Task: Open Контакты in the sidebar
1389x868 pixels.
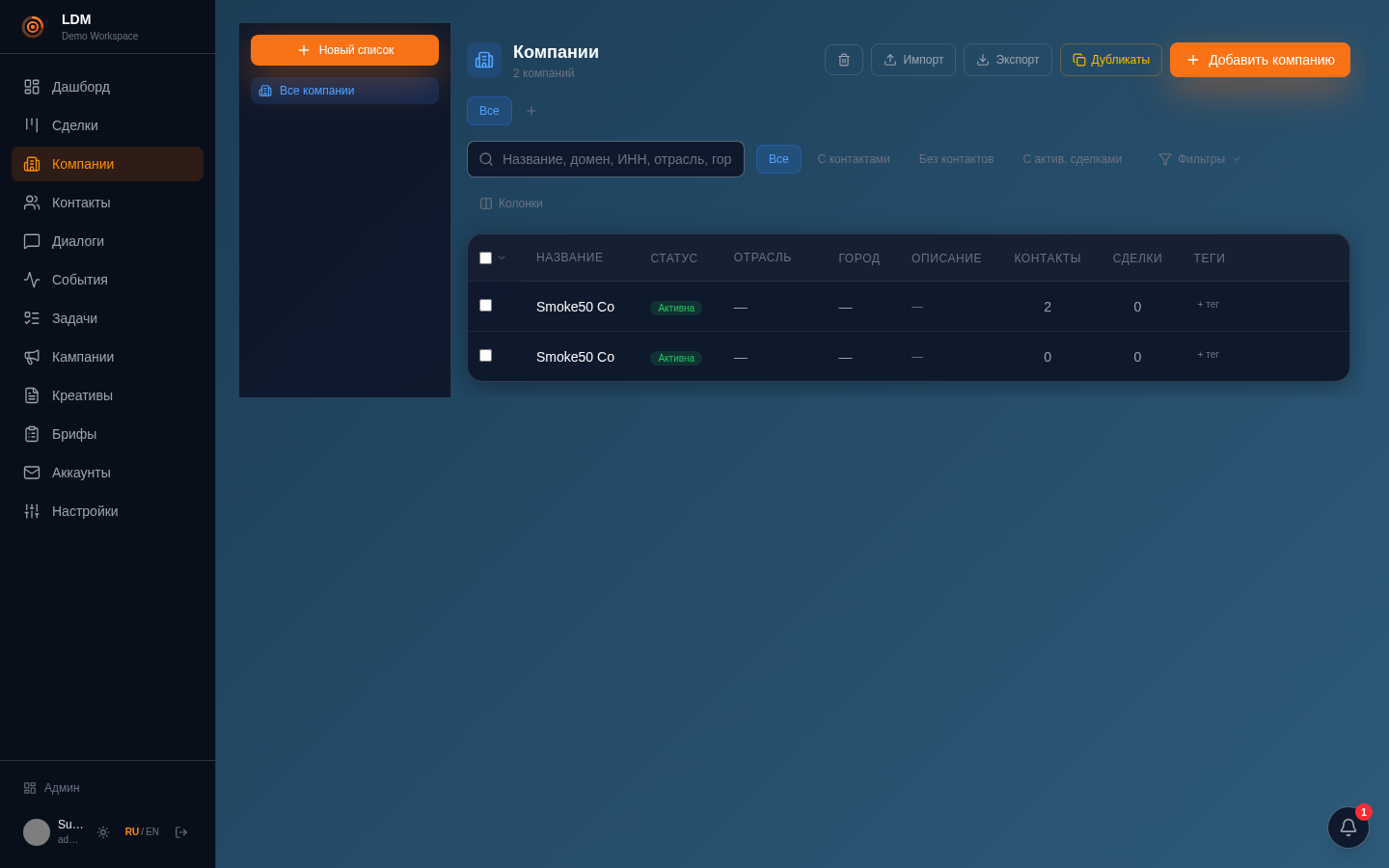Action: [107, 203]
